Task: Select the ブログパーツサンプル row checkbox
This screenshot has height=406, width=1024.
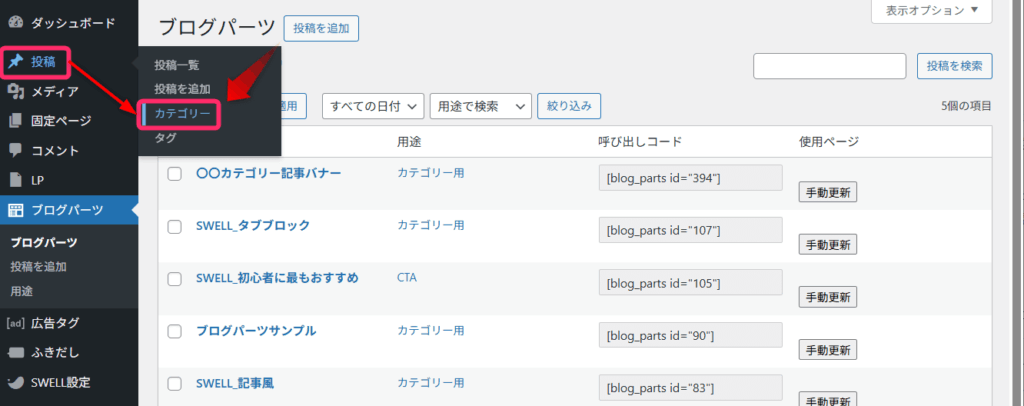Action: point(174,331)
